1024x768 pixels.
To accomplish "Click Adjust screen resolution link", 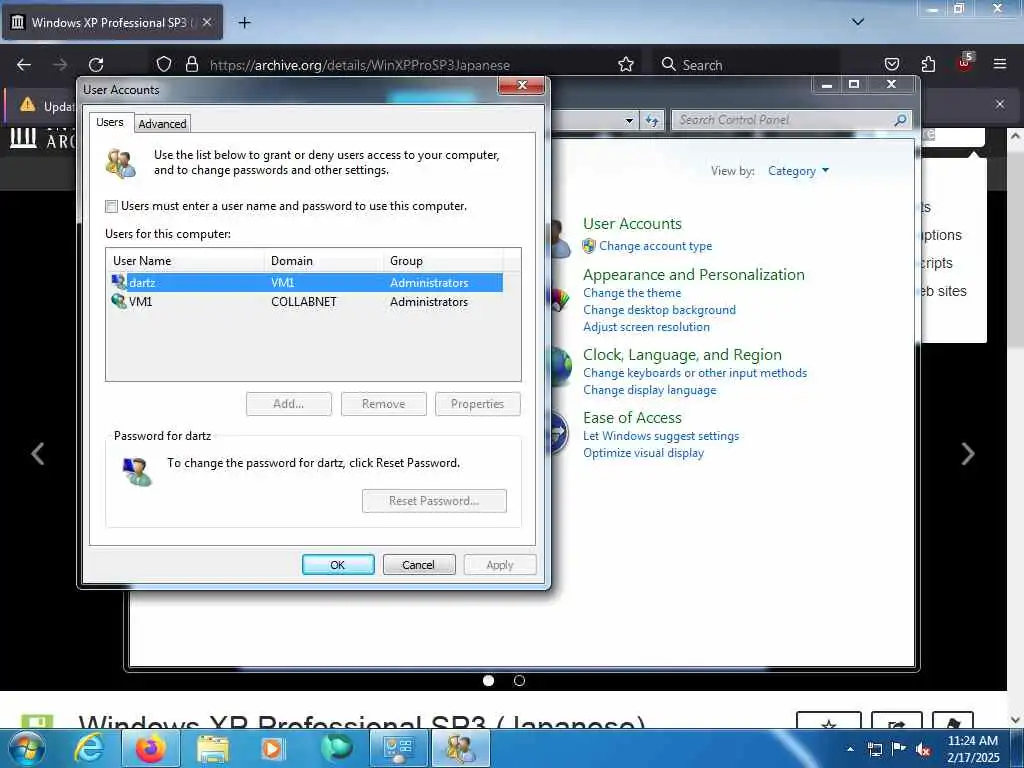I will 647,327.
